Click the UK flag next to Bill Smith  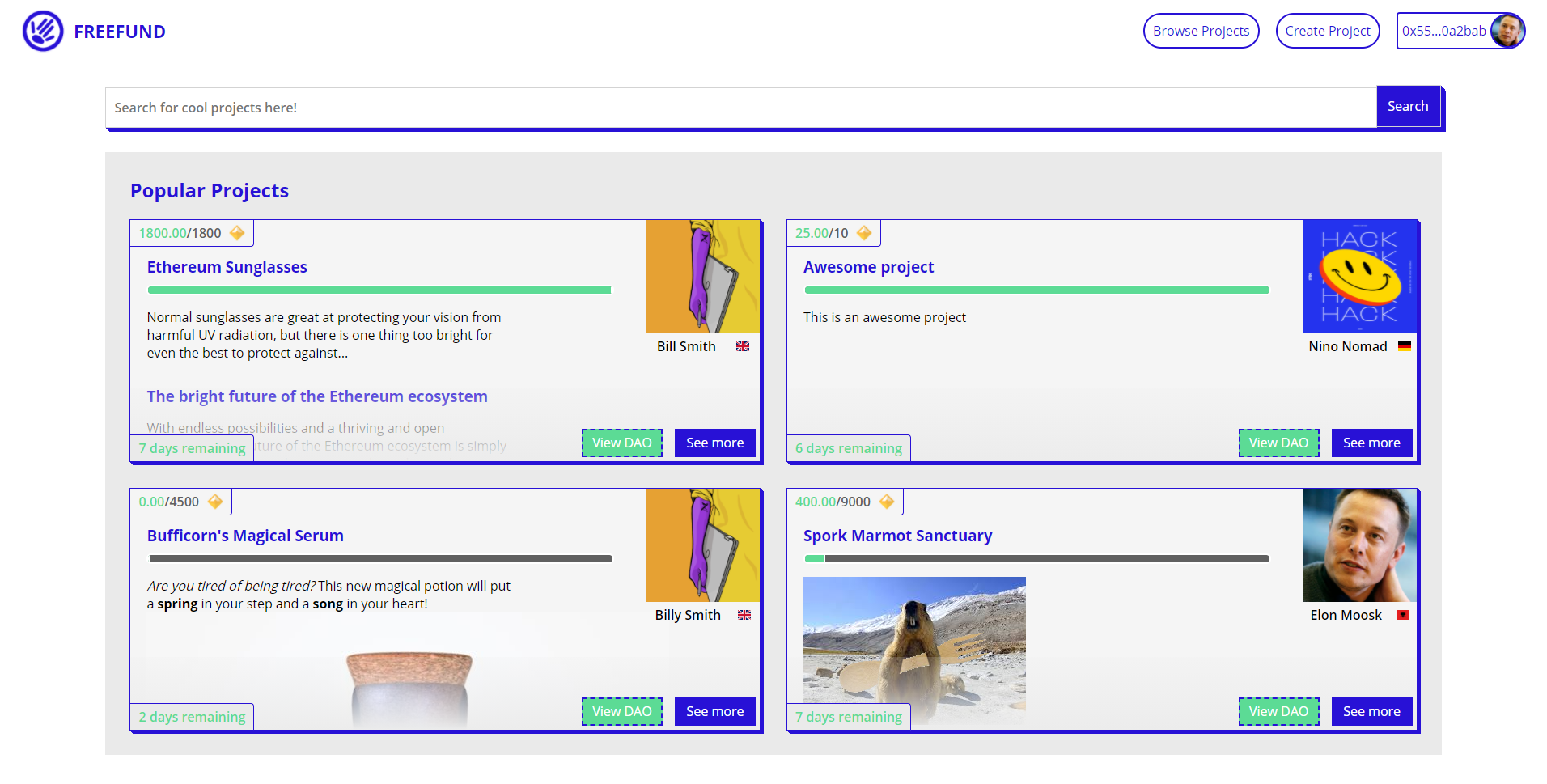pos(743,346)
